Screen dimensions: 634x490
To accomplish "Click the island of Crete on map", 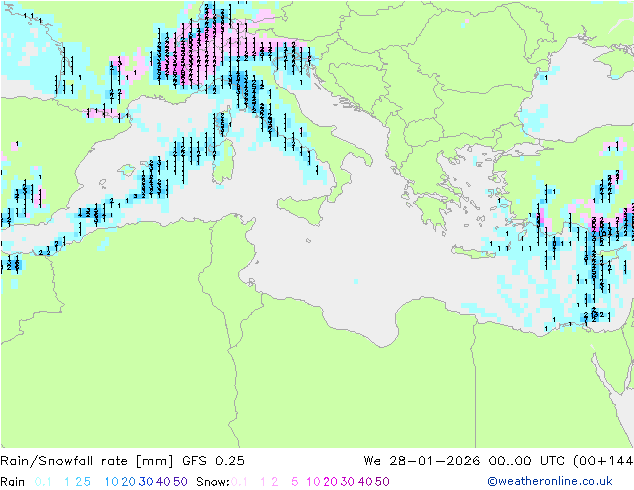I will (473, 252).
